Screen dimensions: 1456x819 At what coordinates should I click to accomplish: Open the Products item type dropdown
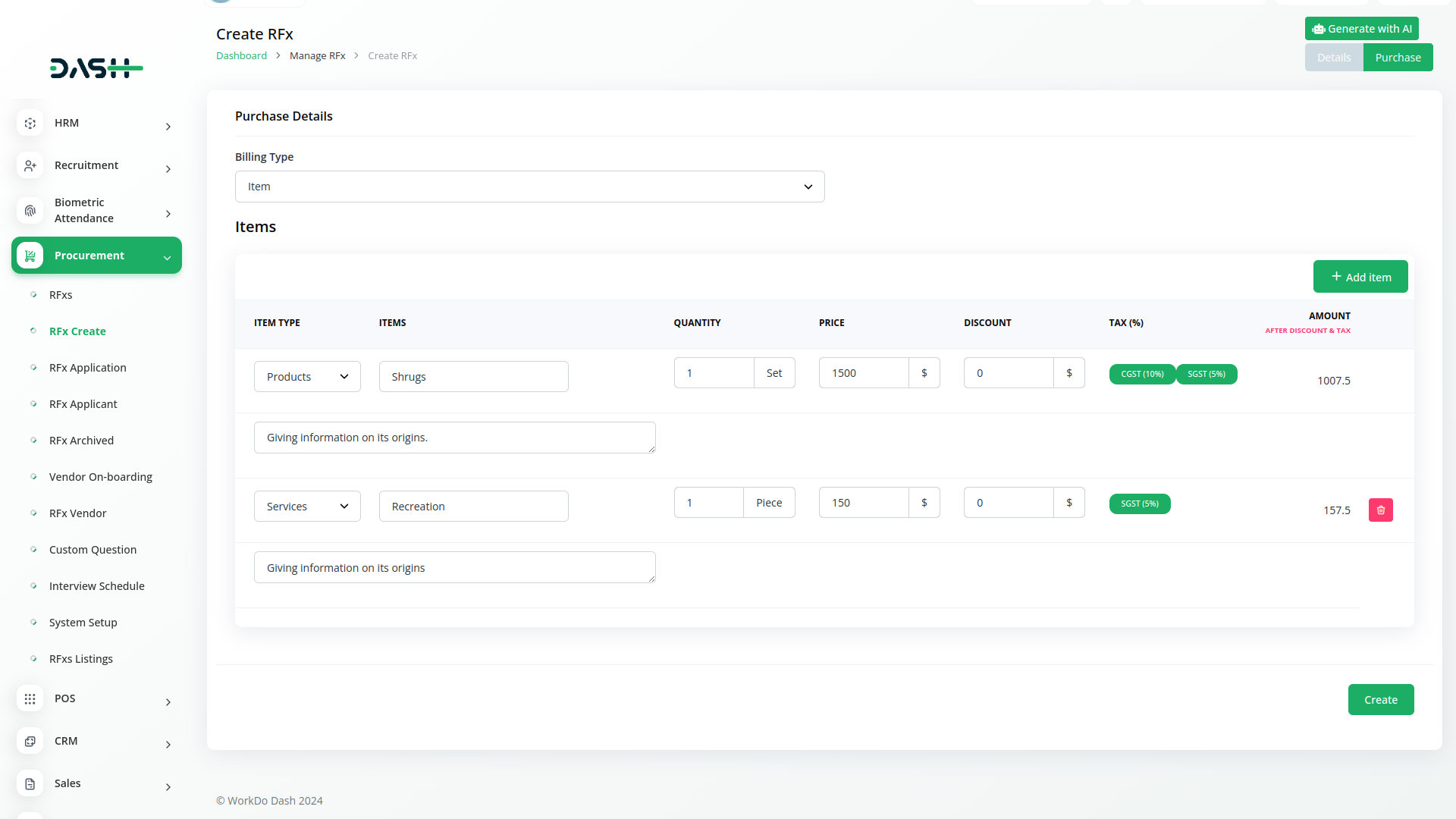pos(307,377)
